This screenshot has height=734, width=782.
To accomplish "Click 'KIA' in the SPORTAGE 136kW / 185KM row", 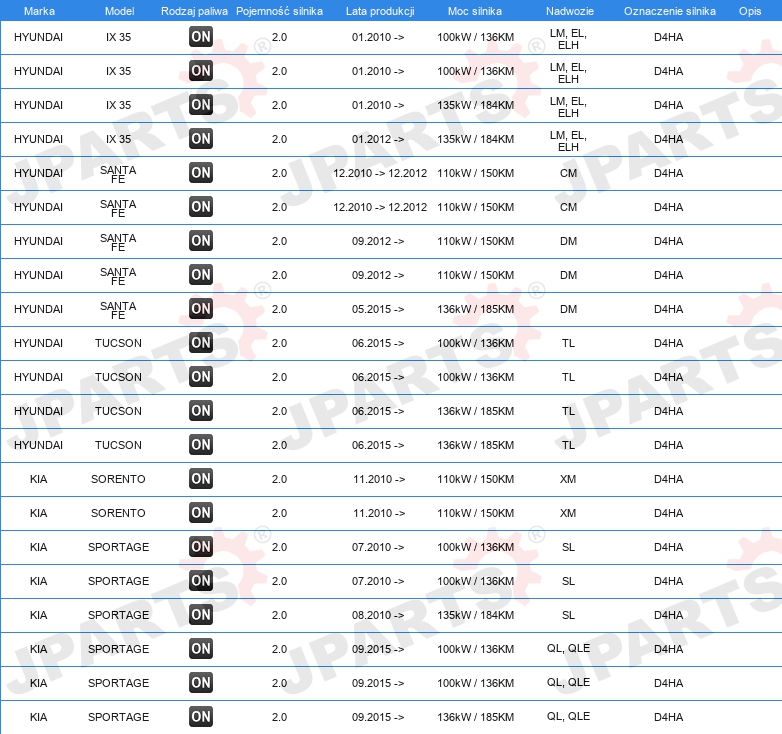I will [38, 717].
